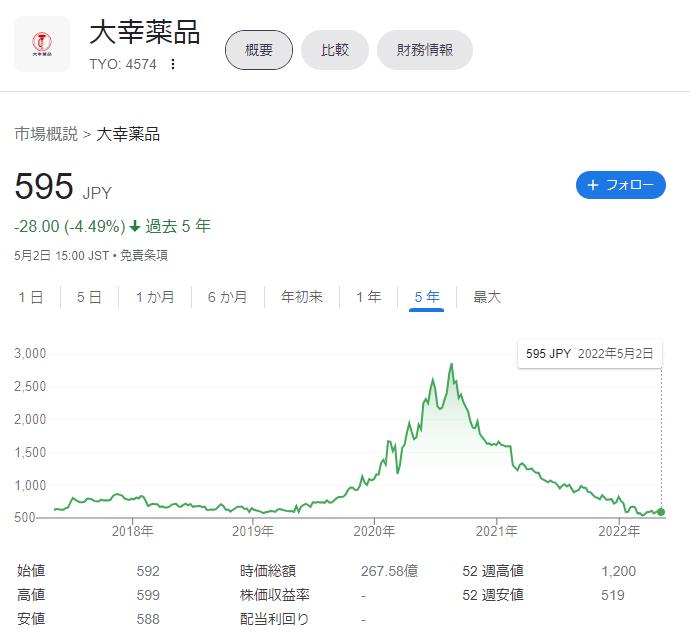Switch to the 比較 tab
Screen dimensions: 690x637
(x=334, y=50)
